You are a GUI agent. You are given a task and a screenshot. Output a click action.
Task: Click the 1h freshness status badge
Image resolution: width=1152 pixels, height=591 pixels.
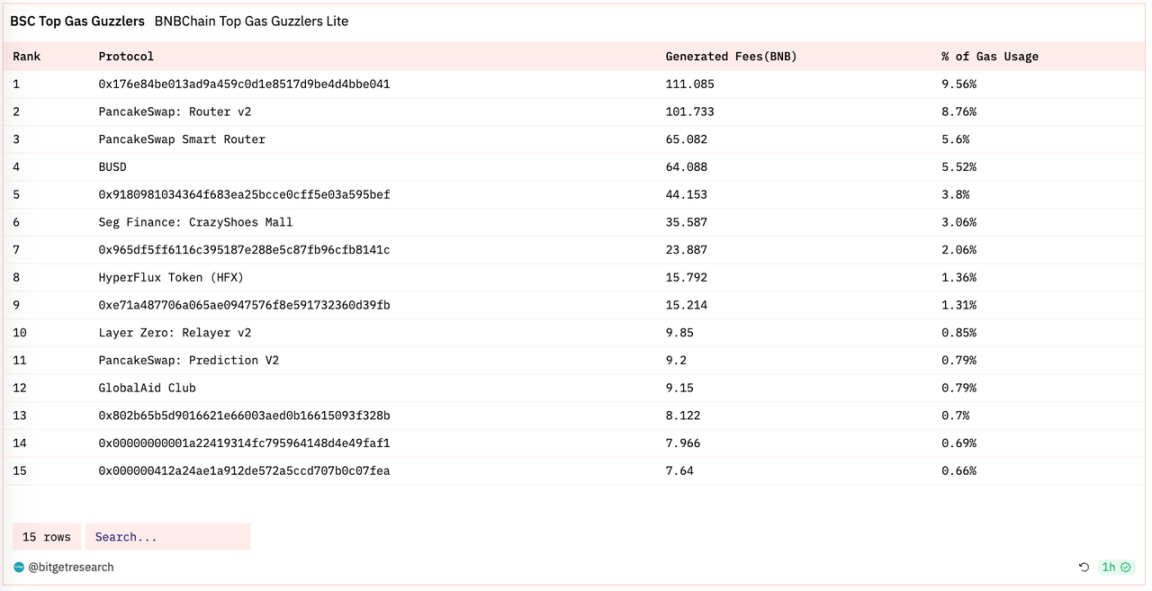[1115, 567]
